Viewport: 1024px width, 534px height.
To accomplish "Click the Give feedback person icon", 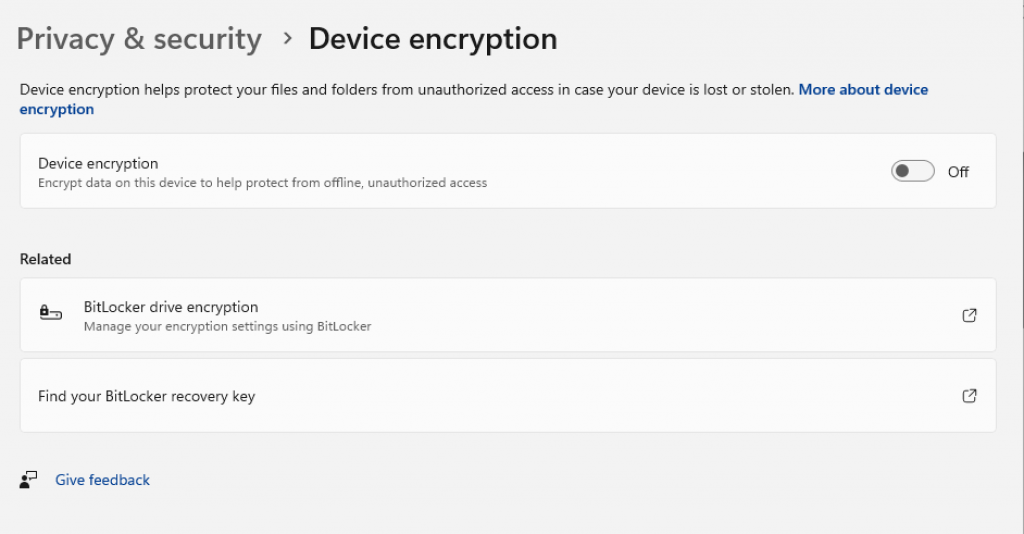I will (28, 480).
